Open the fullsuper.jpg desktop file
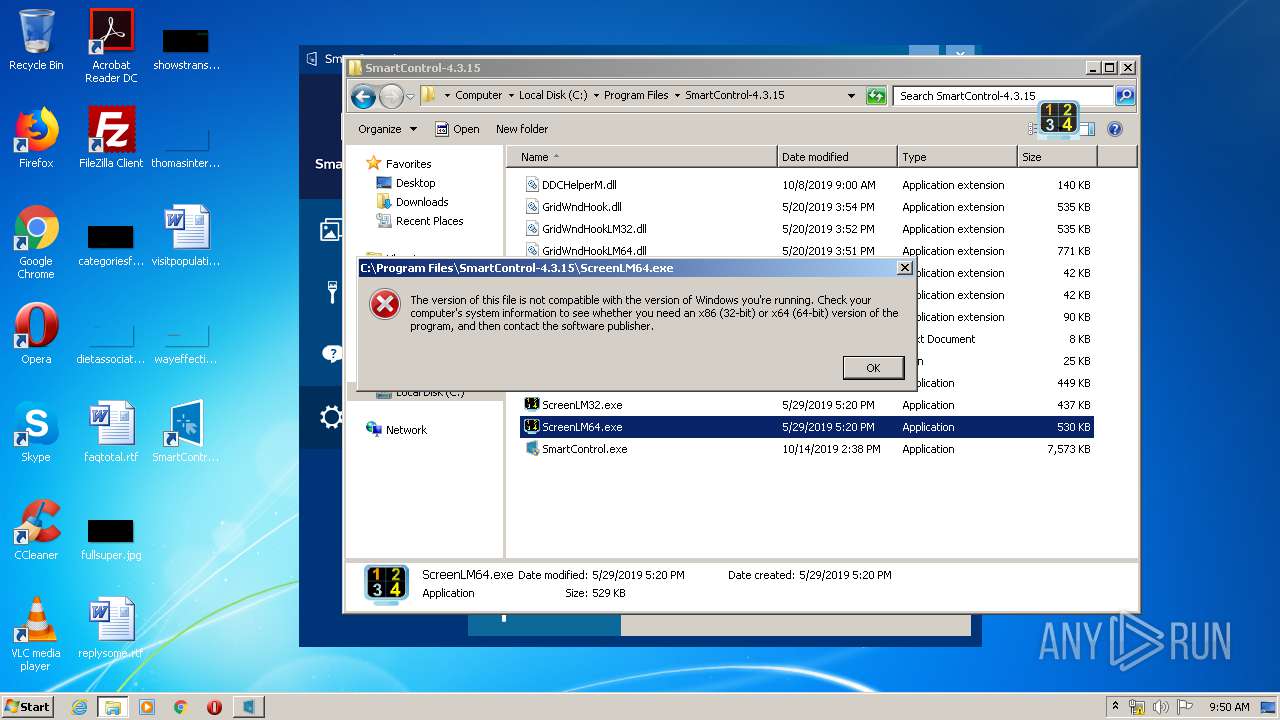Image resolution: width=1280 pixels, height=720 pixels. click(x=111, y=536)
